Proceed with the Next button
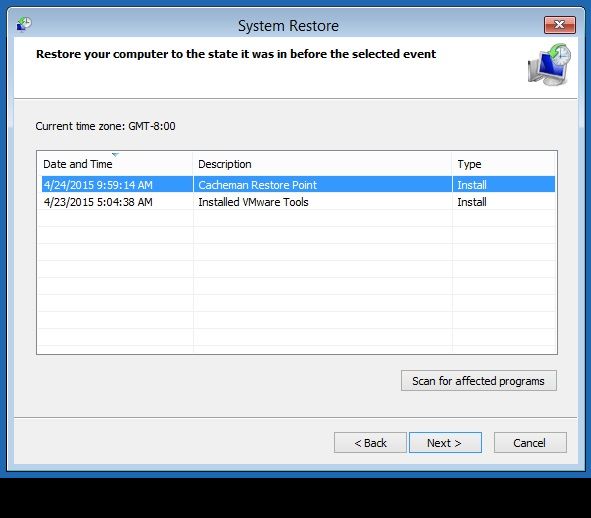The height and width of the screenshot is (518, 591). (445, 443)
